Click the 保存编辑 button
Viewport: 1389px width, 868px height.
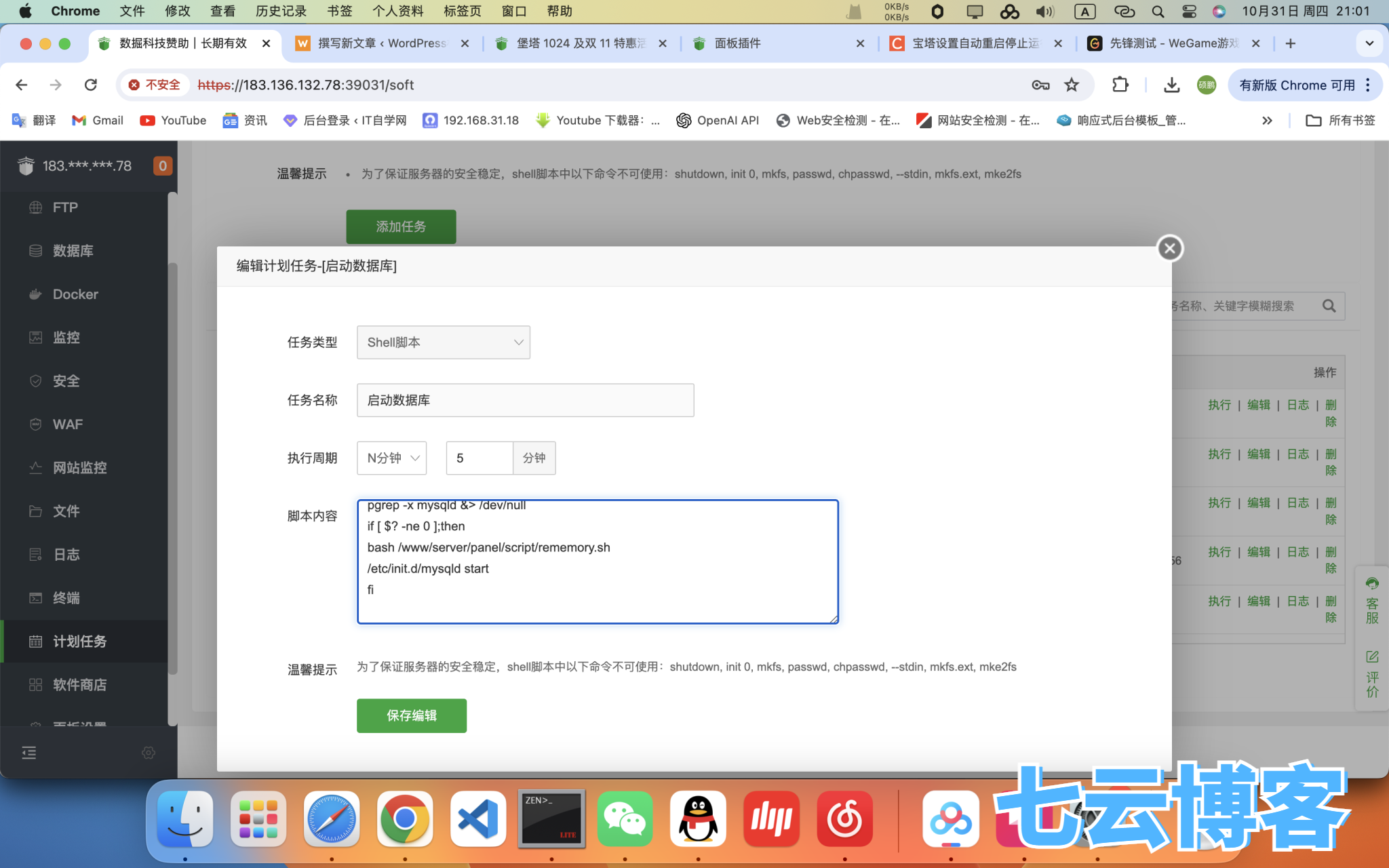tap(411, 715)
